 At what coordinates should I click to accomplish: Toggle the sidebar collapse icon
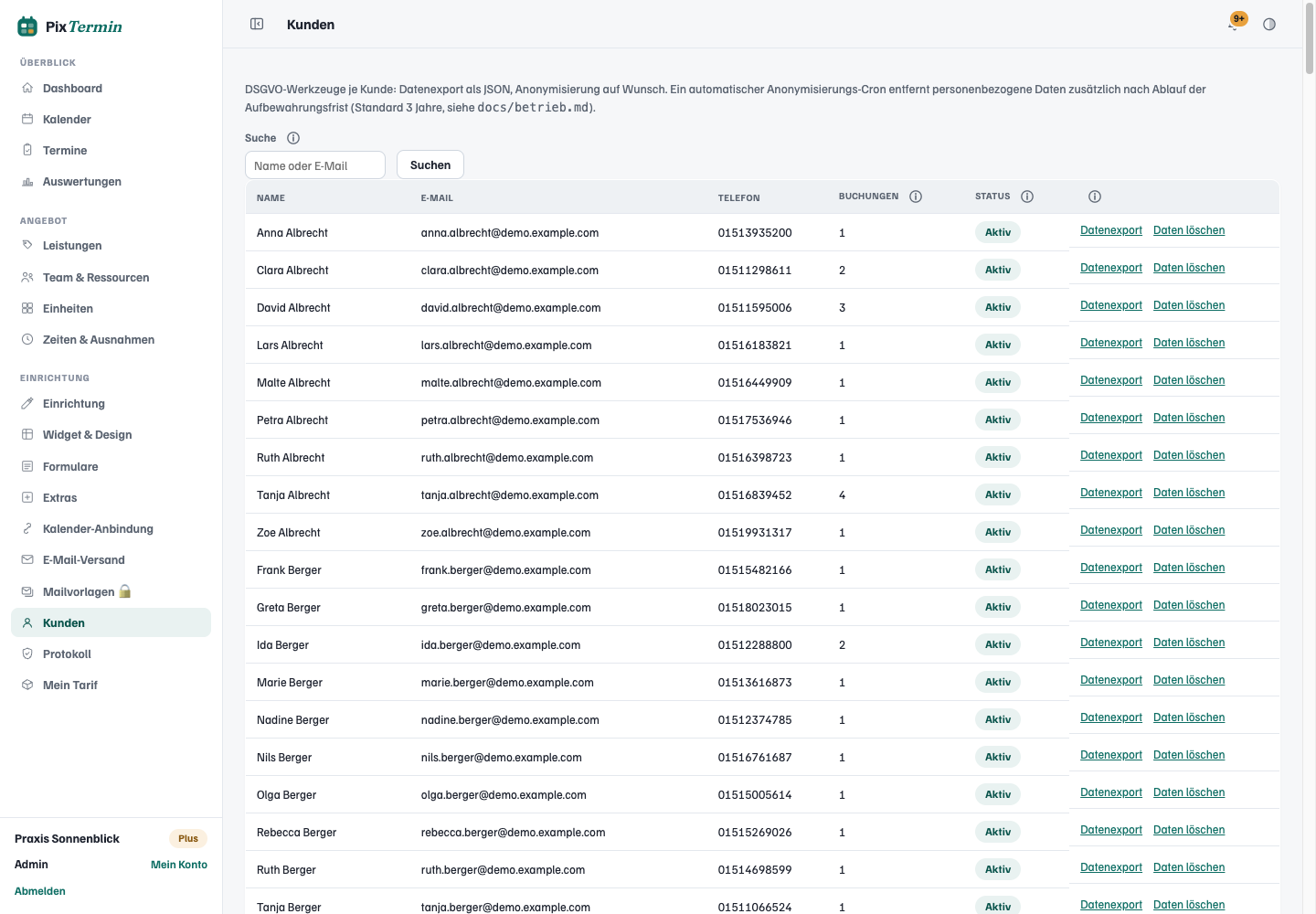pos(257,24)
